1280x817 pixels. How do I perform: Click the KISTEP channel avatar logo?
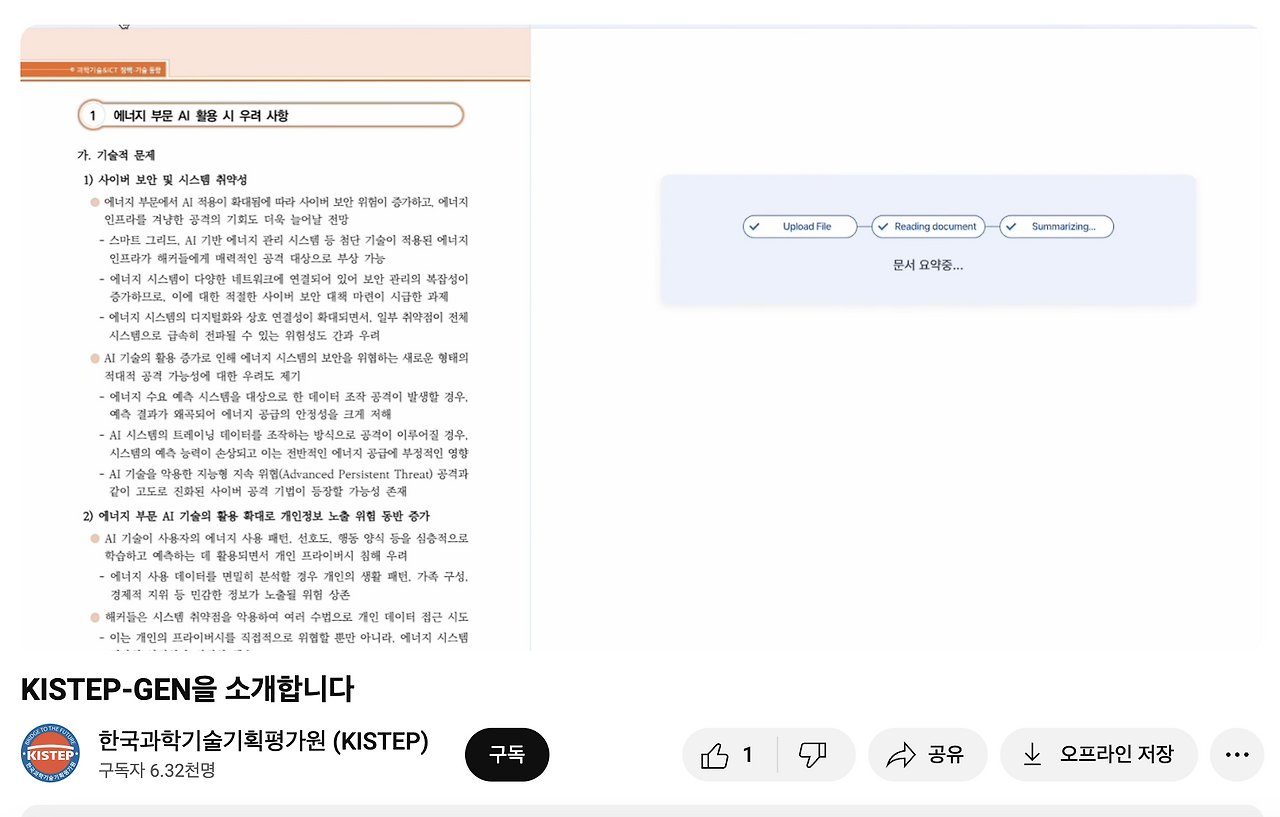pos(50,754)
